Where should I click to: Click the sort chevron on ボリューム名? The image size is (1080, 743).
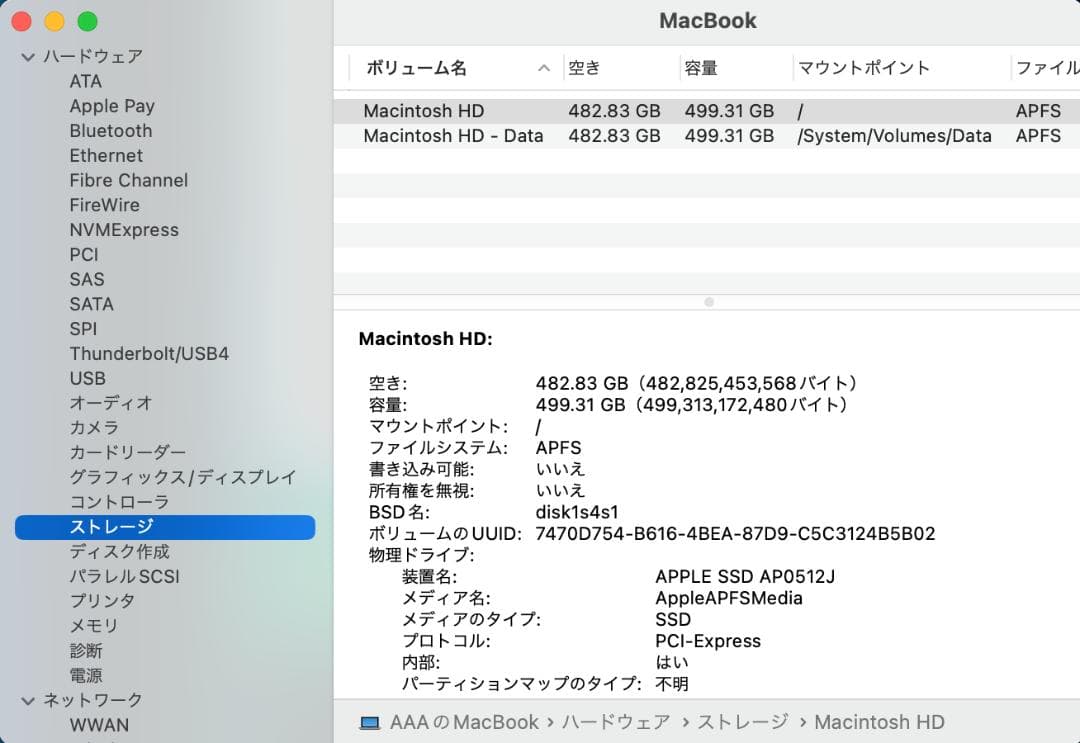[x=543, y=68]
